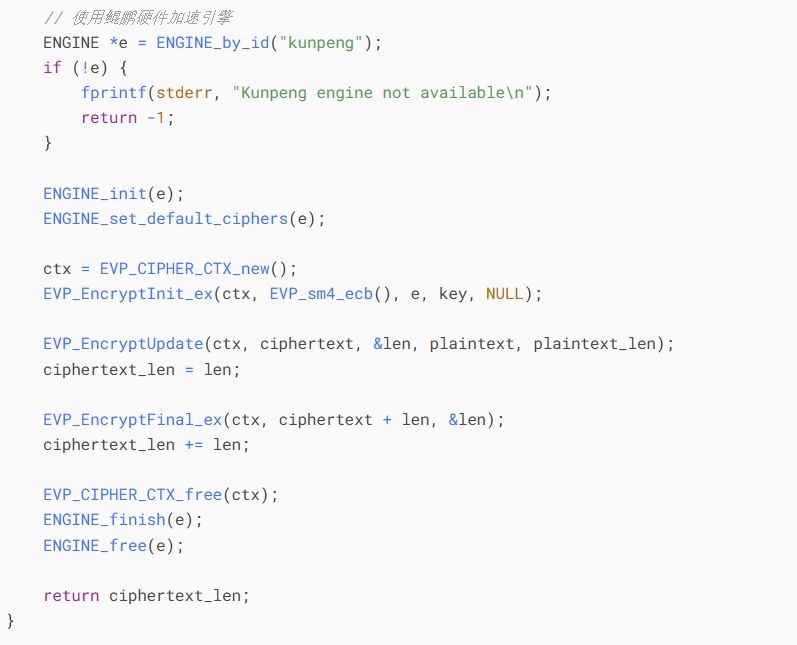Click the return -1 statement
This screenshot has height=645, width=797.
tap(128, 118)
